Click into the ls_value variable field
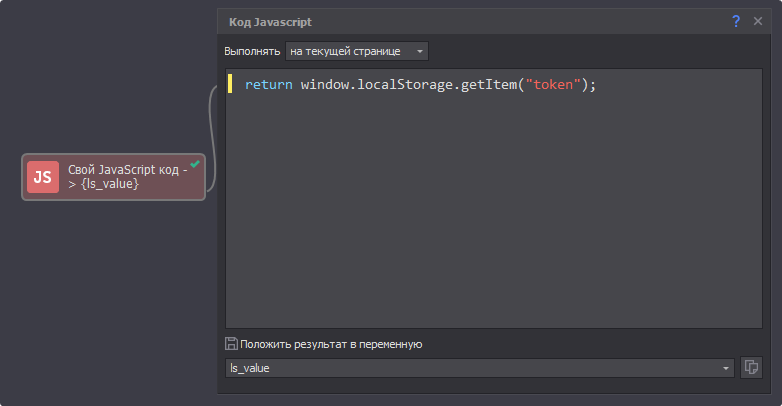 (470, 368)
